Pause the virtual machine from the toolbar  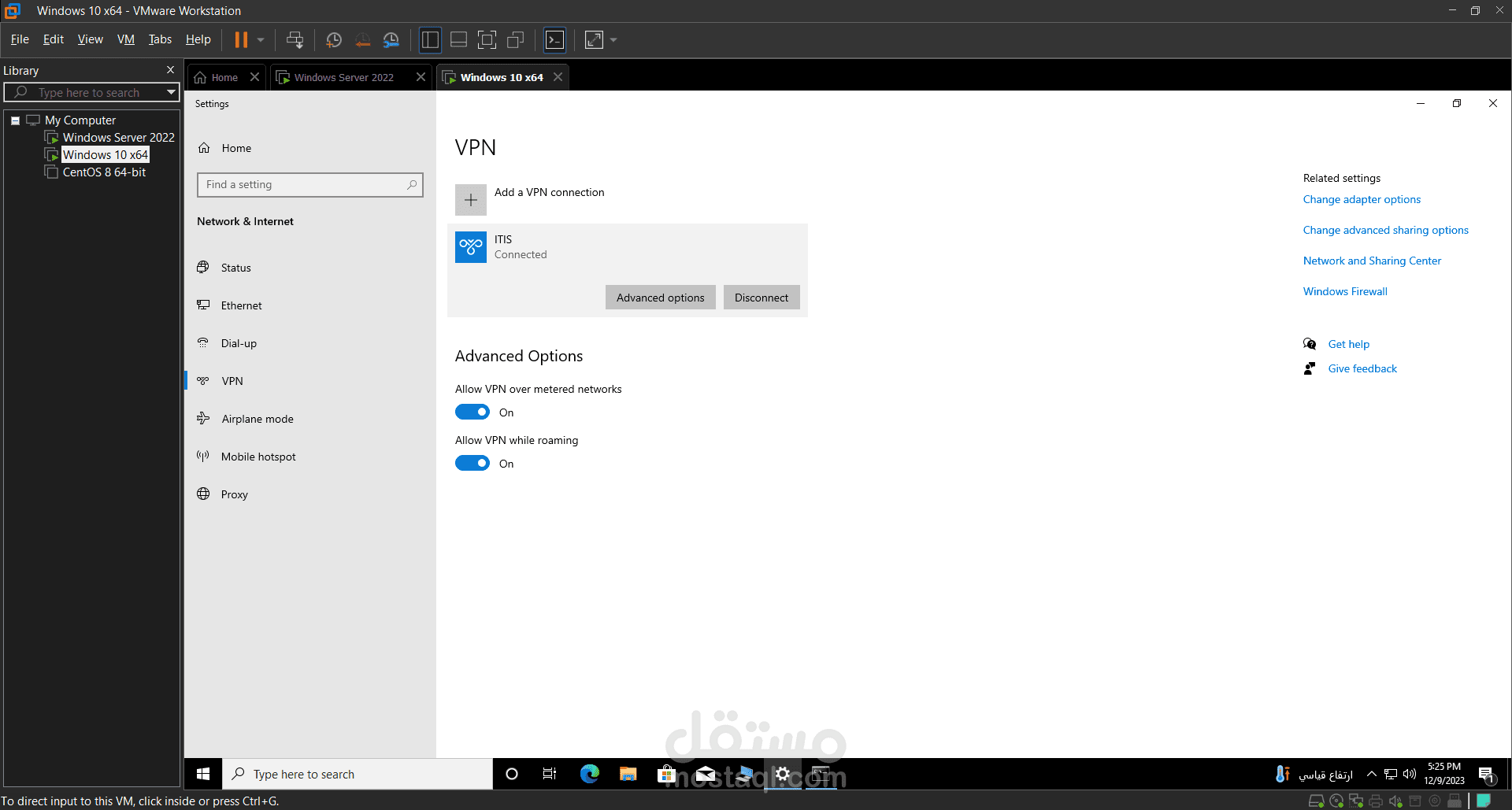[241, 39]
